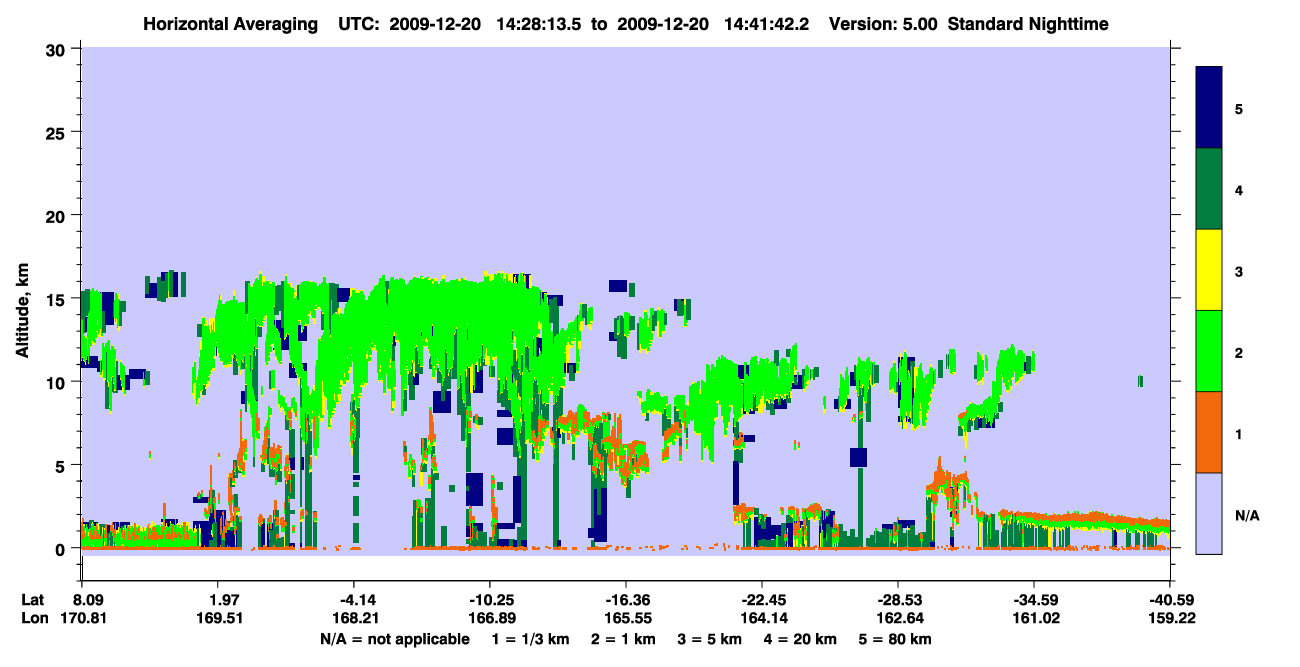This screenshot has width=1300, height=667.
Task: Click the latitude value -10.25
Action: [489, 600]
